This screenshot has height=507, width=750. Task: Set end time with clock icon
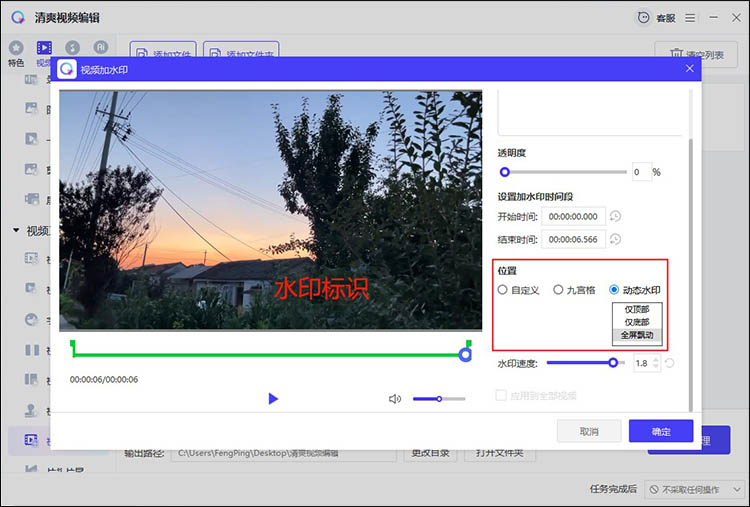tap(615, 239)
